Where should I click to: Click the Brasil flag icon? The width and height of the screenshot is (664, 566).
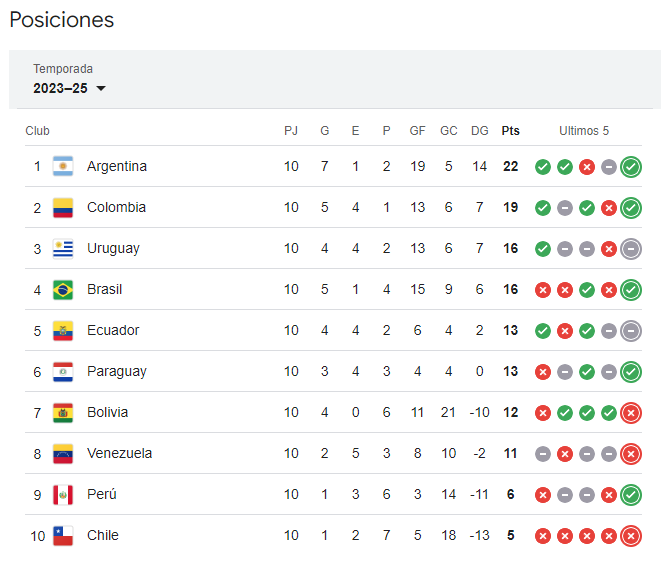pos(63,289)
